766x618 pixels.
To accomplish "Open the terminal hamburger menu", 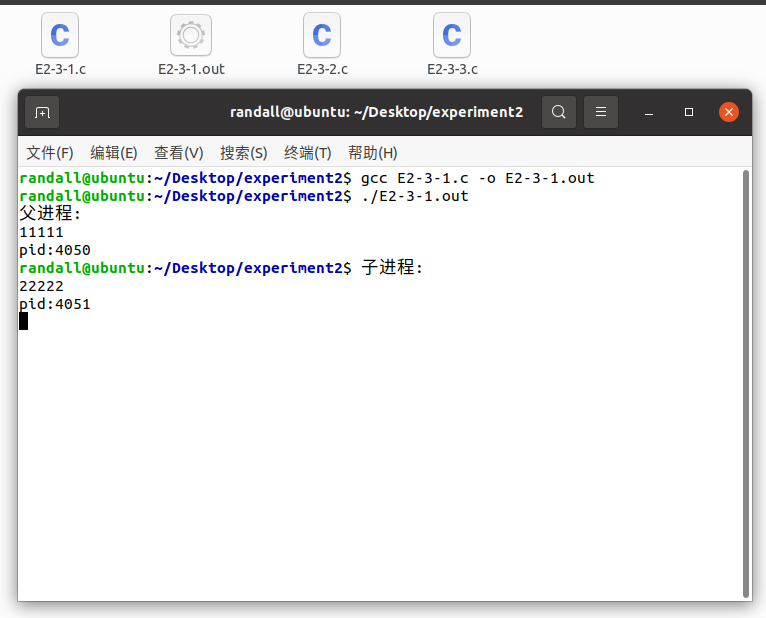I will coord(600,112).
